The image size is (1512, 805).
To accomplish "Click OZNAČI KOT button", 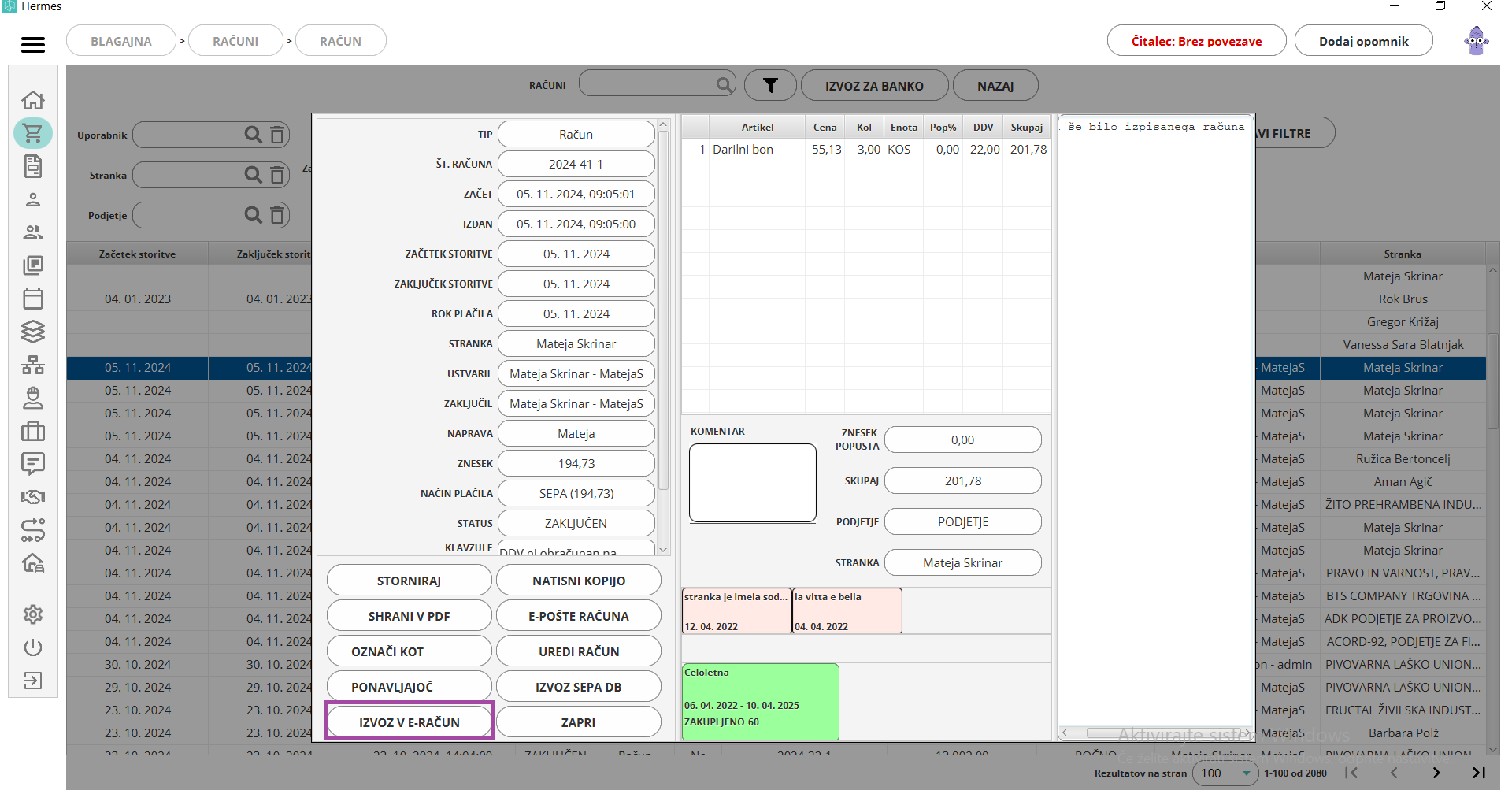I will click(x=409, y=651).
